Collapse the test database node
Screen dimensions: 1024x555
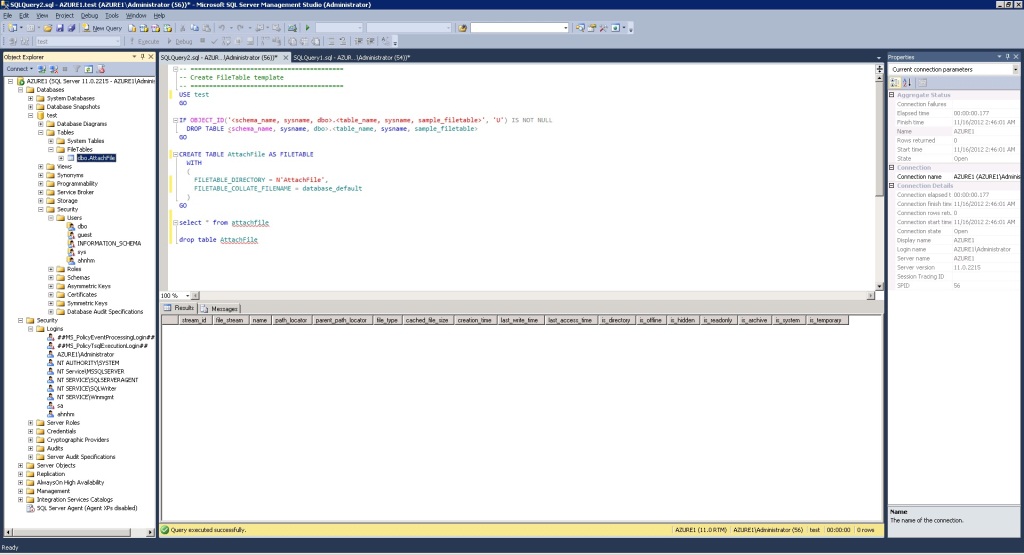click(x=31, y=115)
